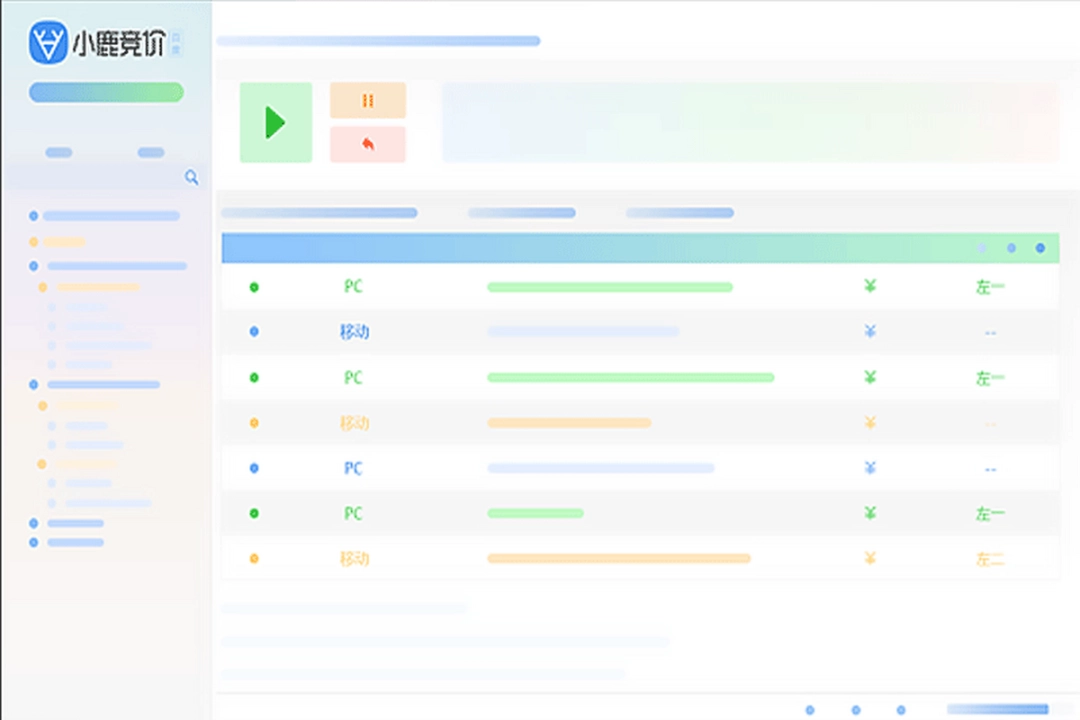This screenshot has width=1080, height=720.
Task: Click the 小鹿竞价 deer logo icon
Action: click(x=48, y=42)
